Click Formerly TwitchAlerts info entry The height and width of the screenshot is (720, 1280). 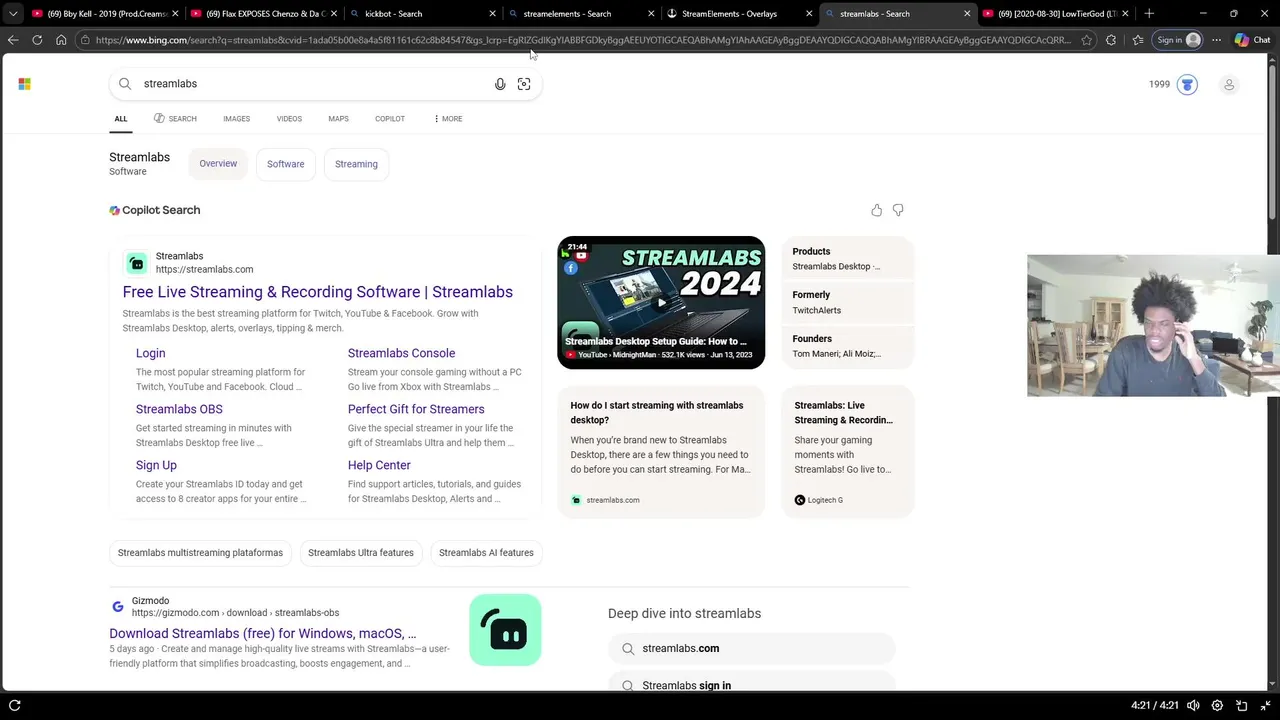[x=847, y=302]
